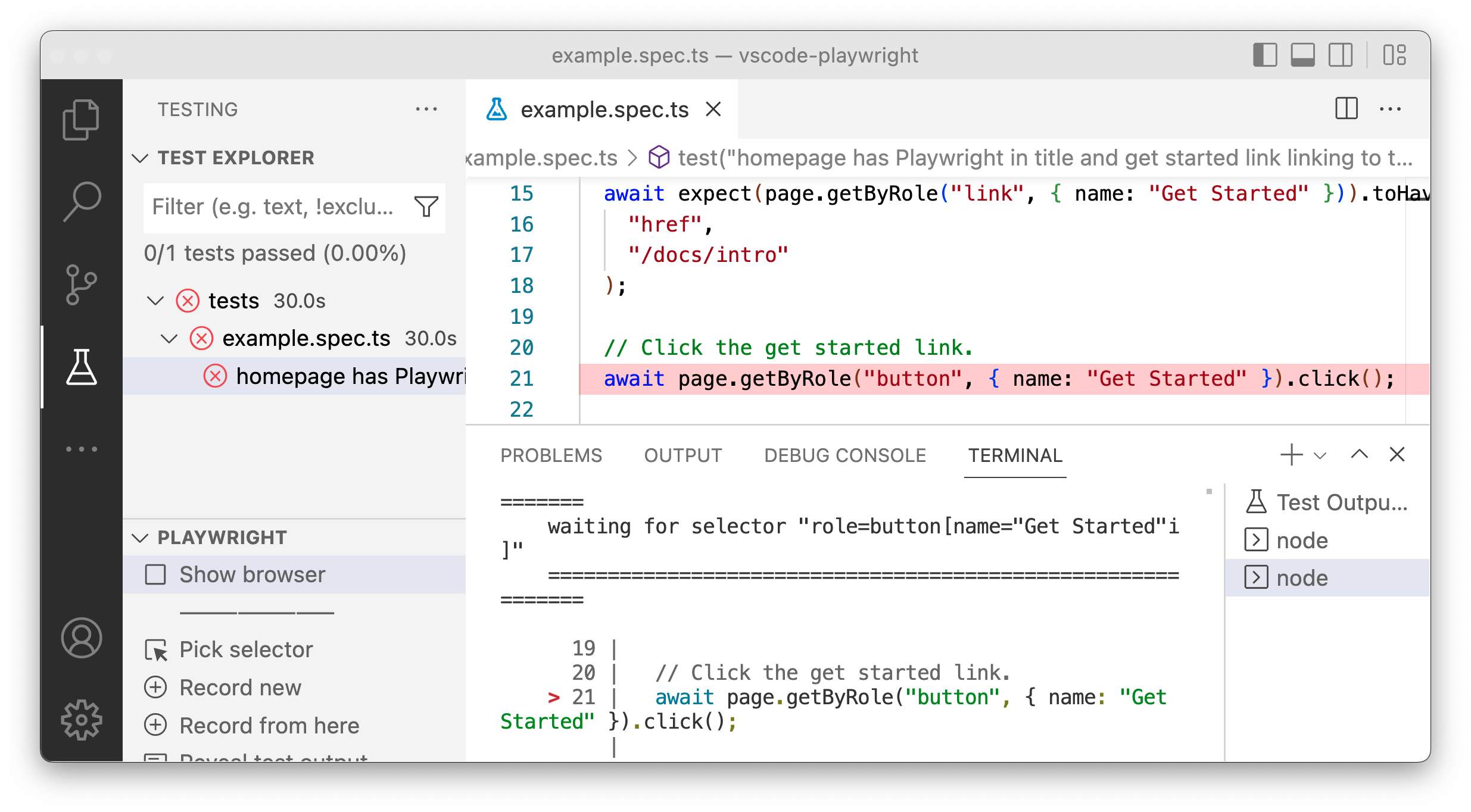Split the editor to the right
The image size is (1471, 812).
pos(1346,109)
